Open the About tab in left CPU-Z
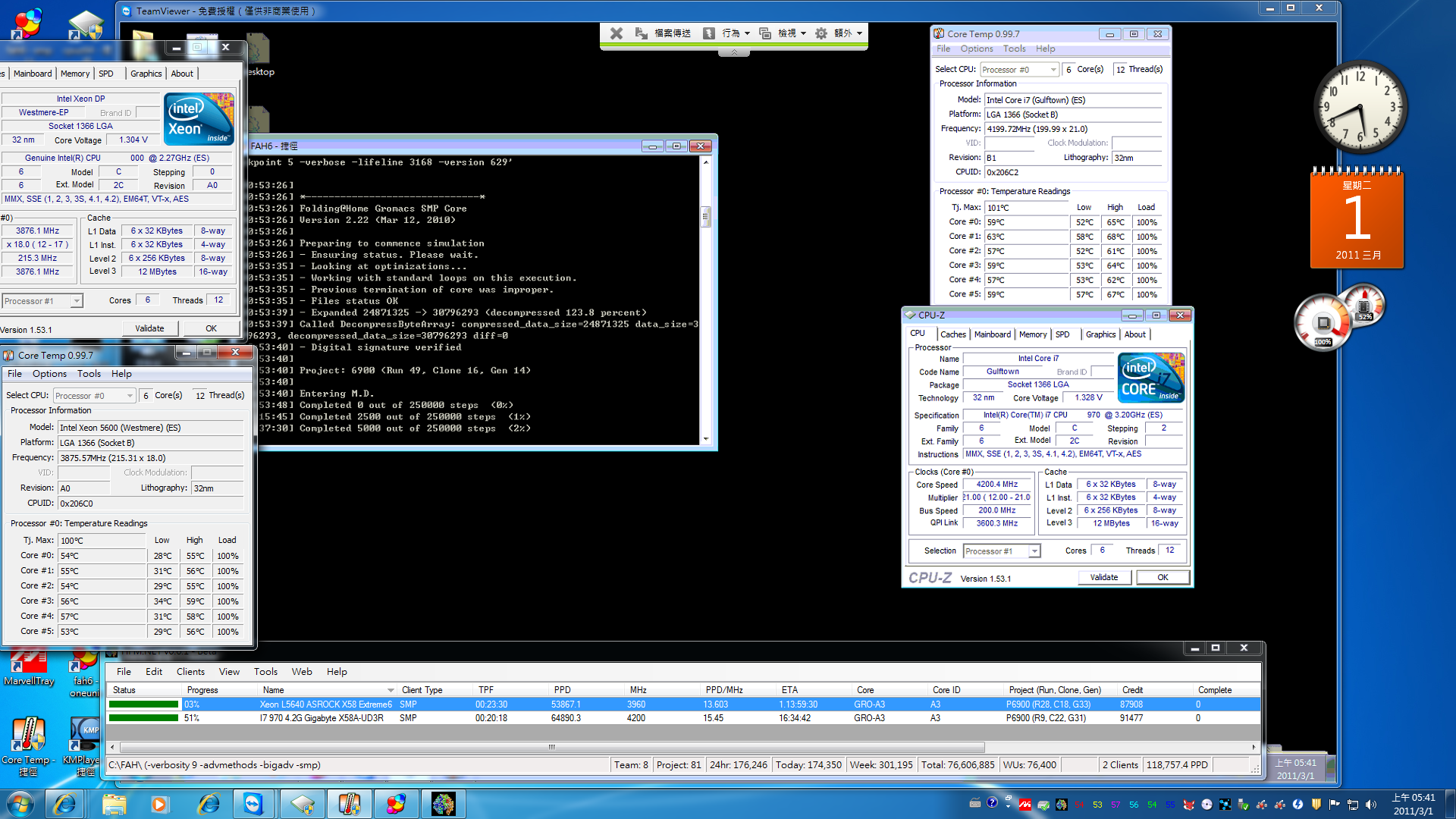The height and width of the screenshot is (819, 1456). [x=182, y=74]
